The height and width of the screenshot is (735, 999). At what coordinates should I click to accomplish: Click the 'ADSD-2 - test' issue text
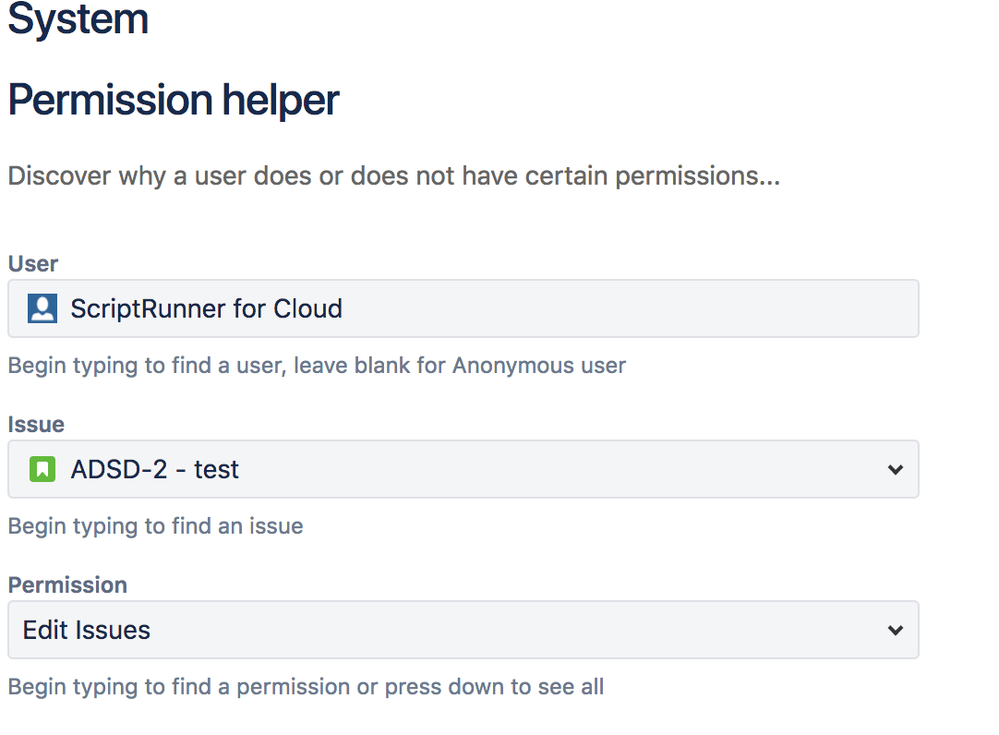(155, 469)
